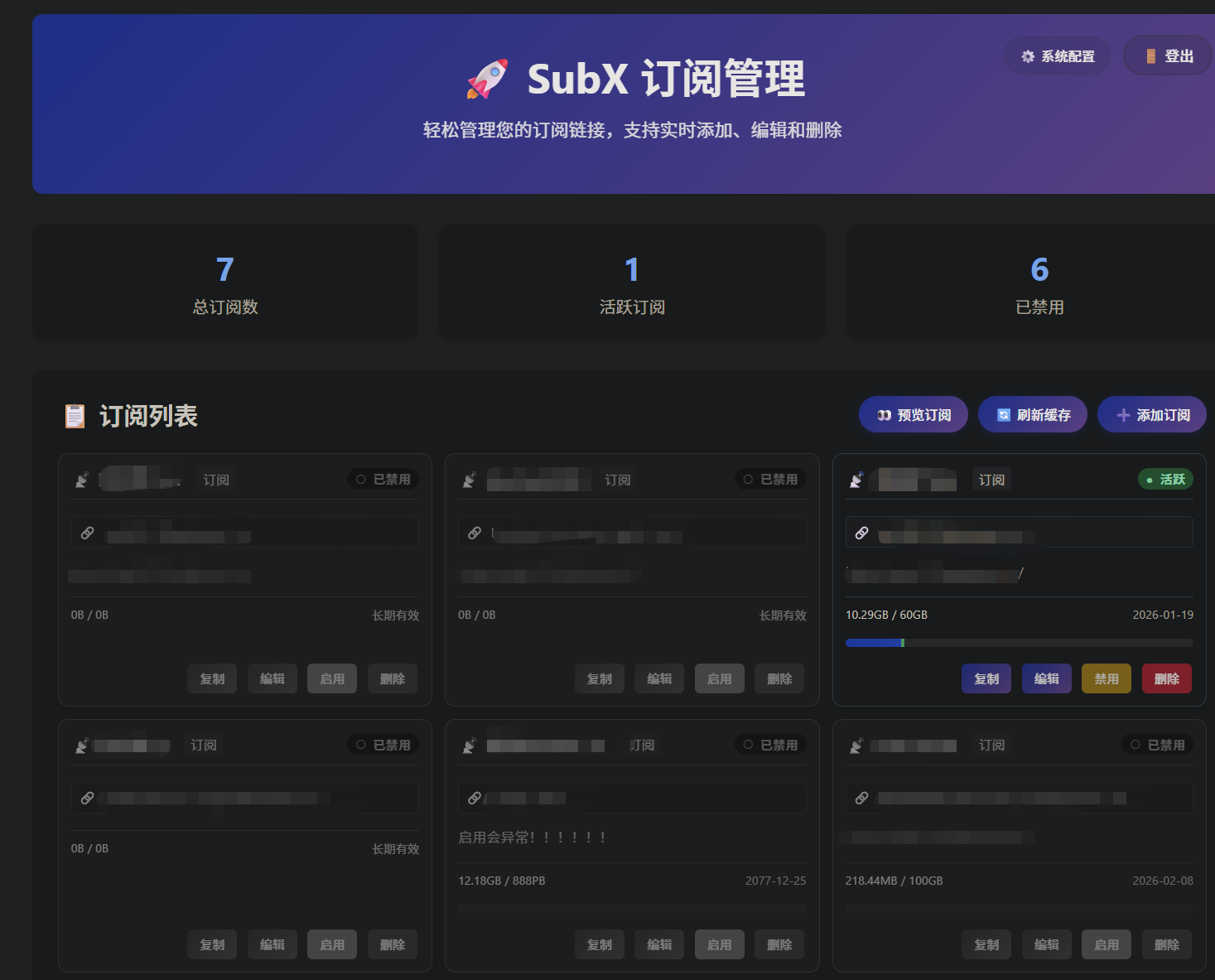The width and height of the screenshot is (1215, 980).
Task: Click the 已禁用 badge on the 2026-02-08 card
Action: (x=1158, y=745)
